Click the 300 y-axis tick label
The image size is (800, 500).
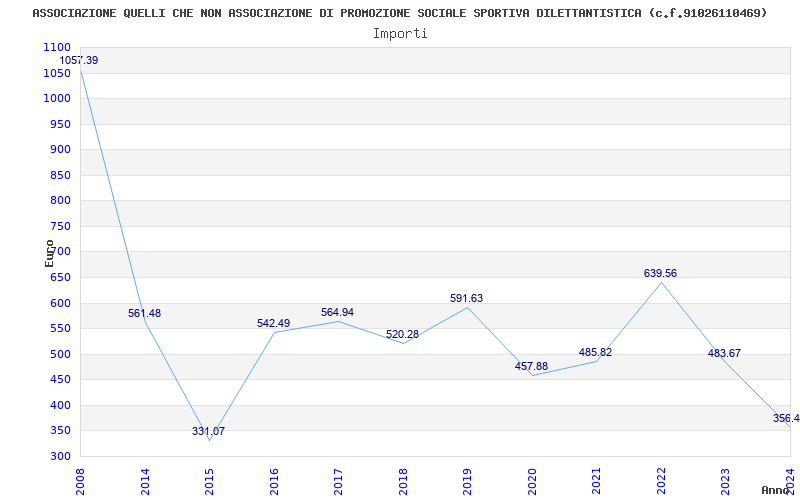tap(60, 456)
